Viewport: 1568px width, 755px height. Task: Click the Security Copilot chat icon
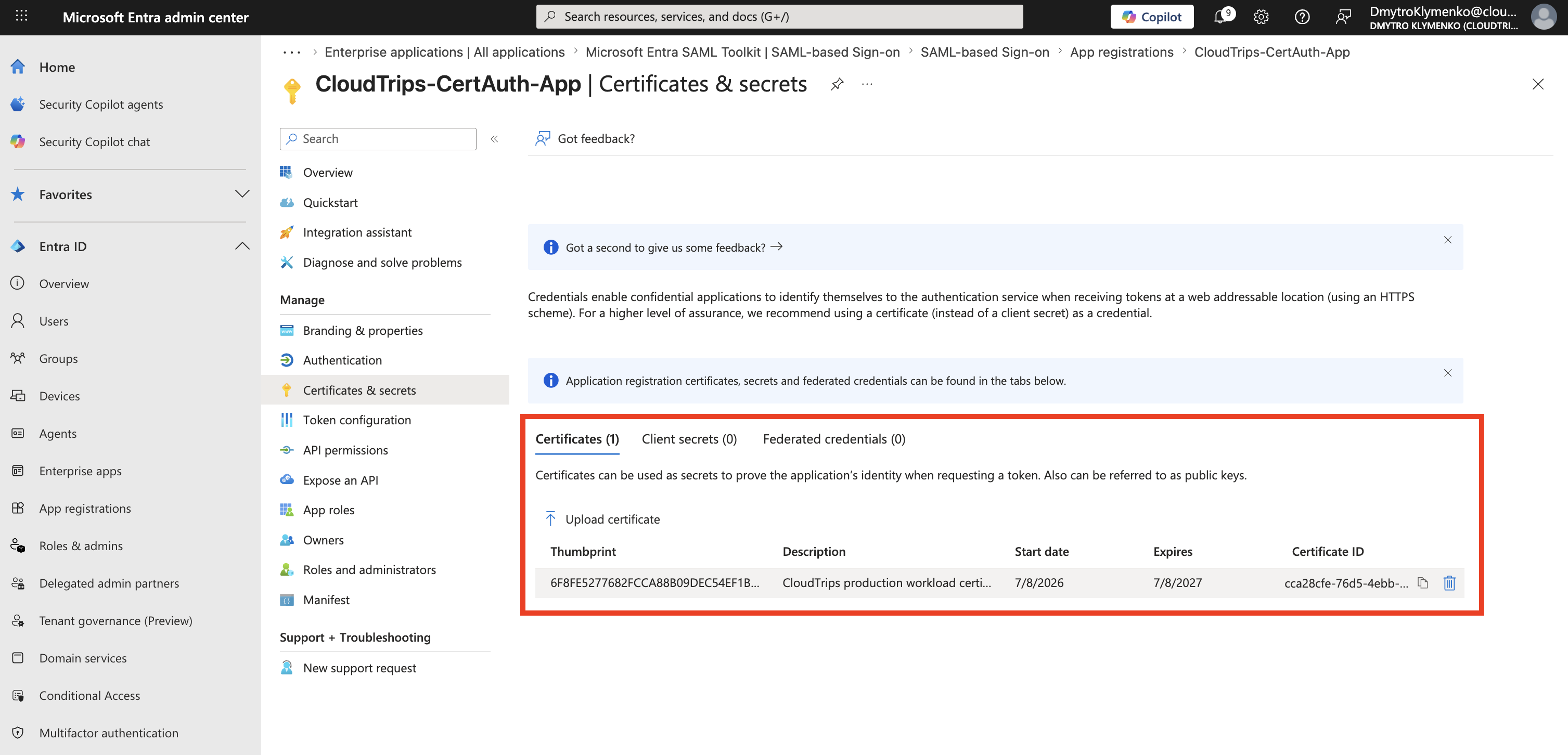click(18, 142)
